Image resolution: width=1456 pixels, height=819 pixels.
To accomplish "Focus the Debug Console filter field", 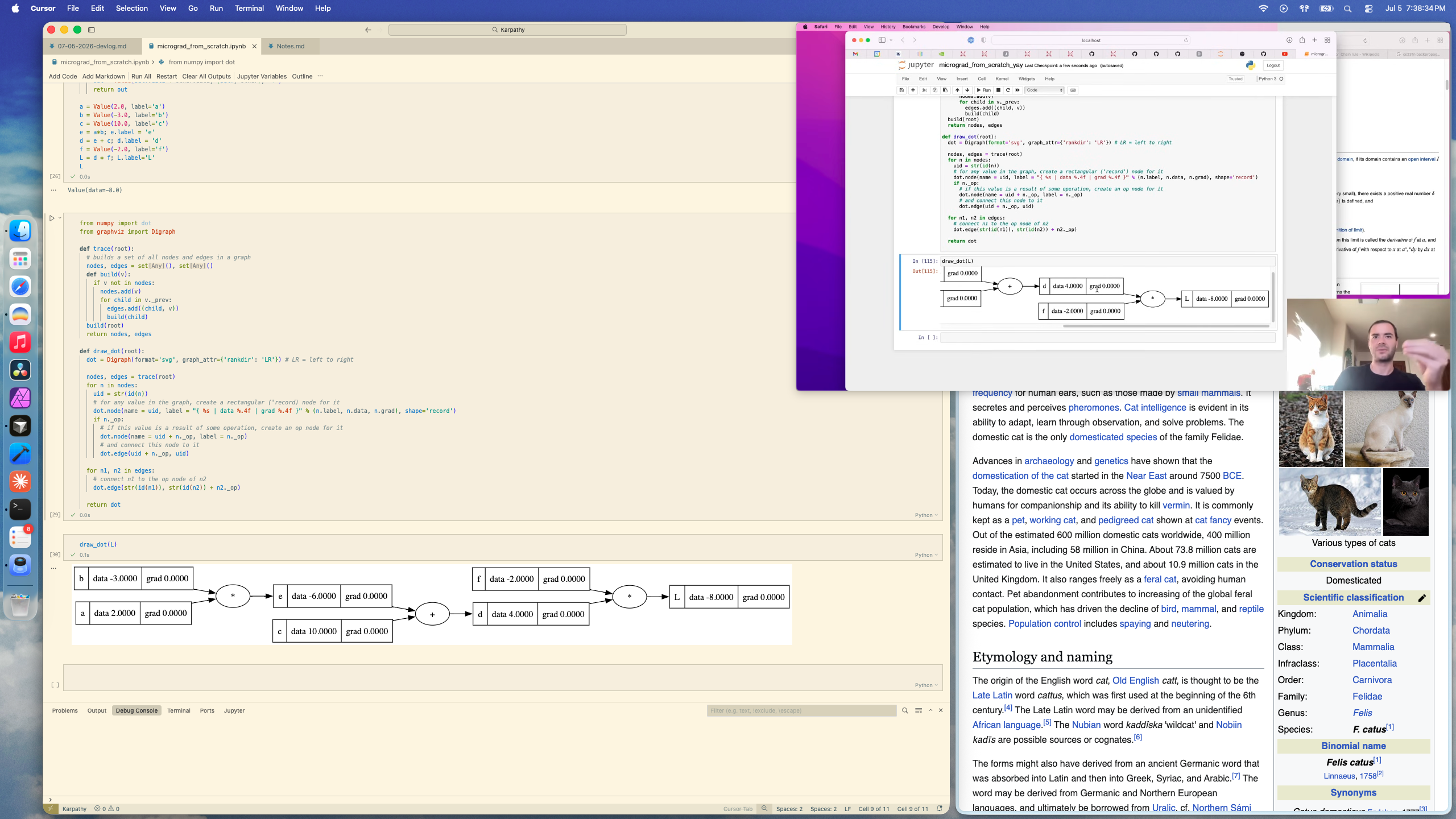I will (801, 710).
